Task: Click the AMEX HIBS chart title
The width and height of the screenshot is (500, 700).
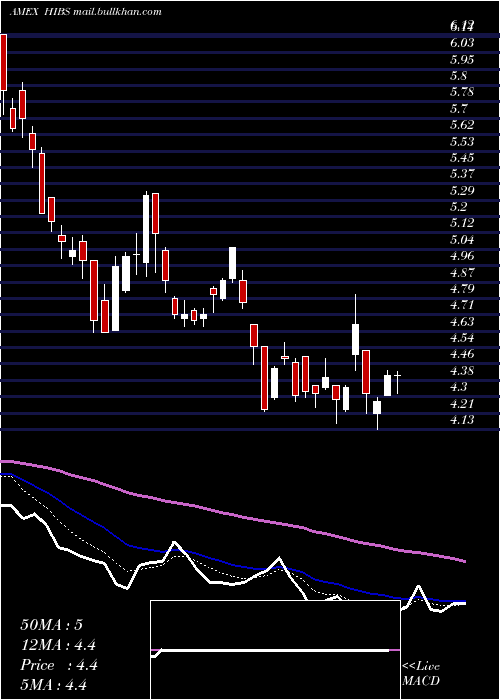Action: [85, 12]
